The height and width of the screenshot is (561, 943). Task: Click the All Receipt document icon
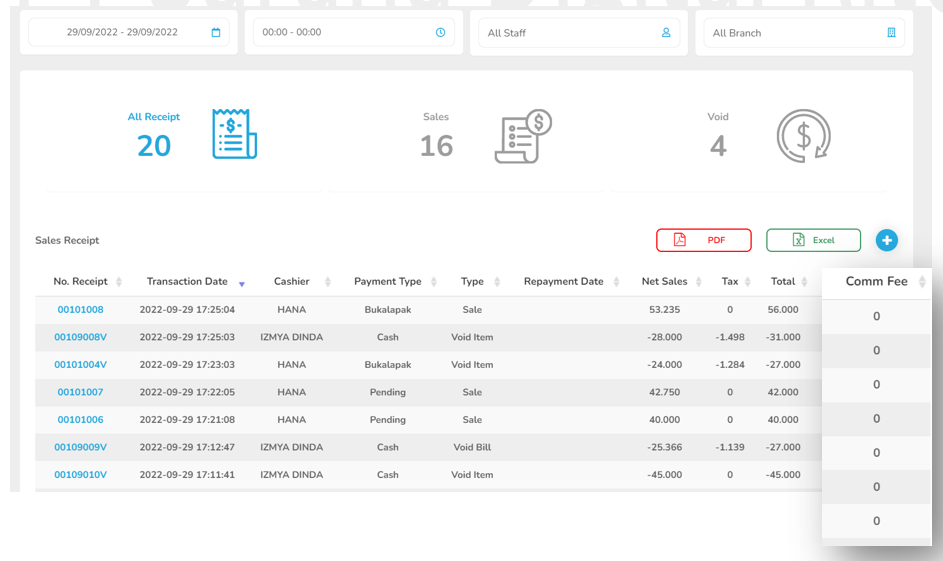pyautogui.click(x=234, y=134)
